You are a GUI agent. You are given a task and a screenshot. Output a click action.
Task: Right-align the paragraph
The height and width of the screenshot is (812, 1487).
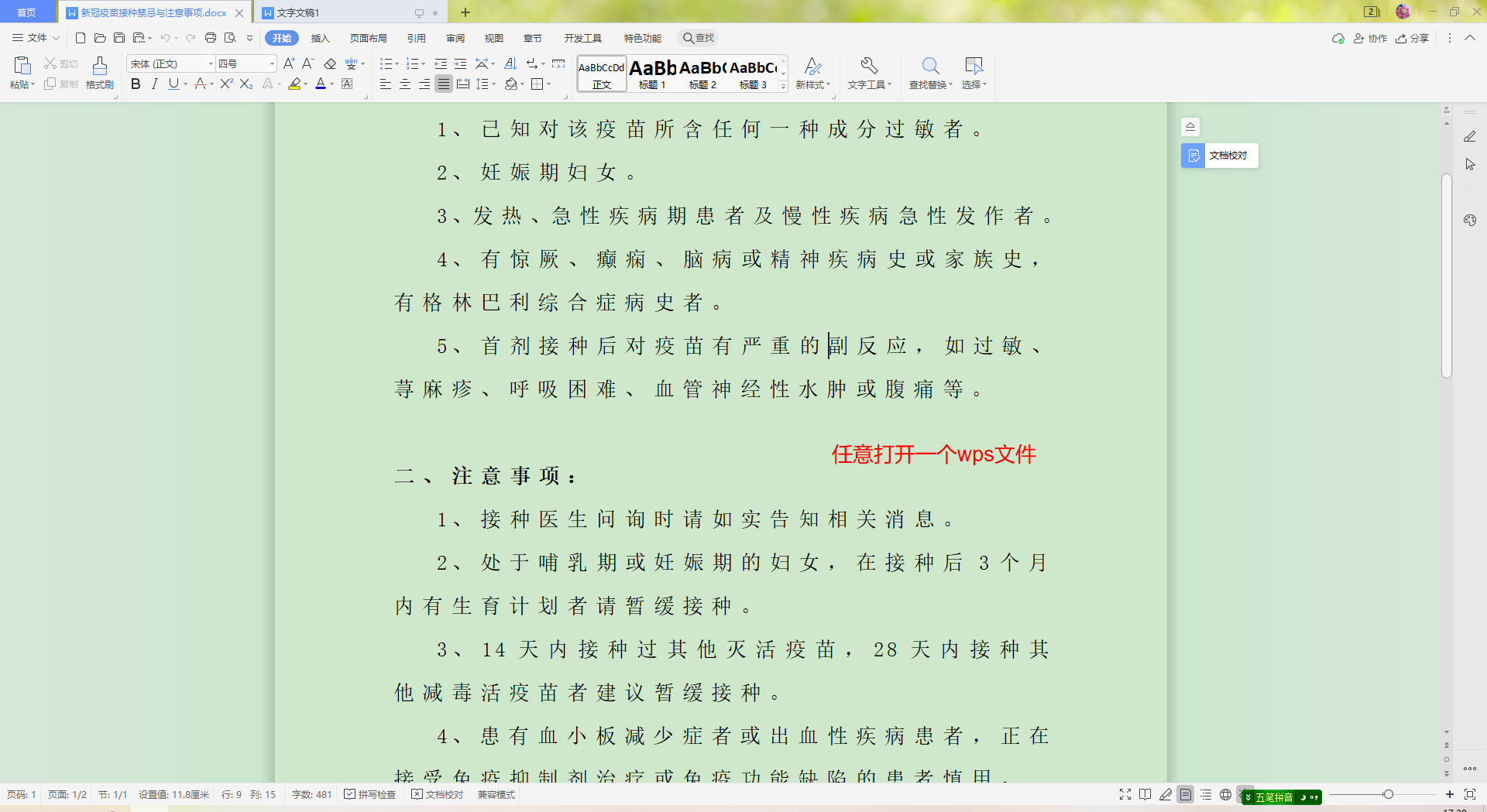coord(424,84)
